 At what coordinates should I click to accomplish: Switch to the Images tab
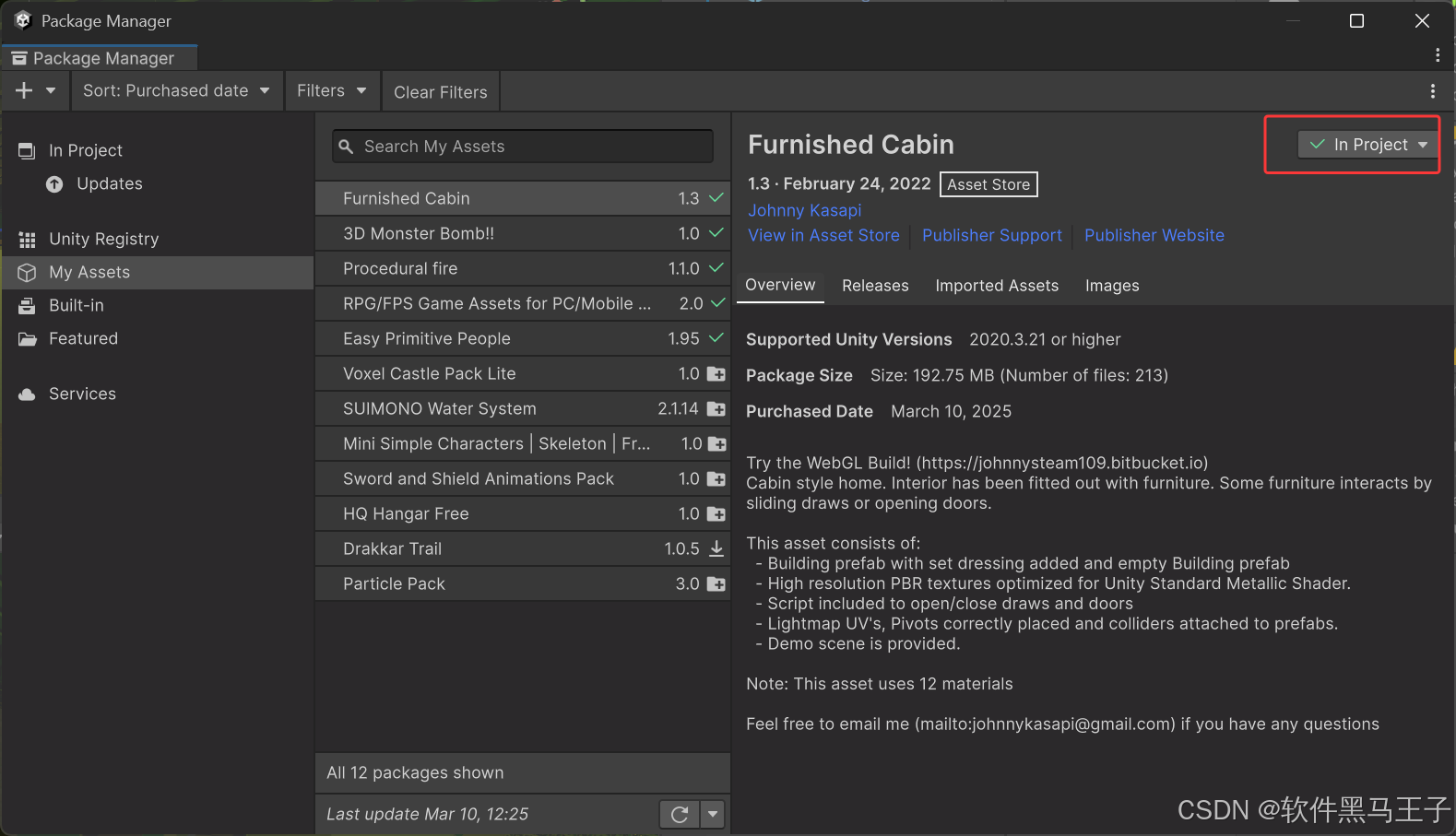pos(1112,286)
